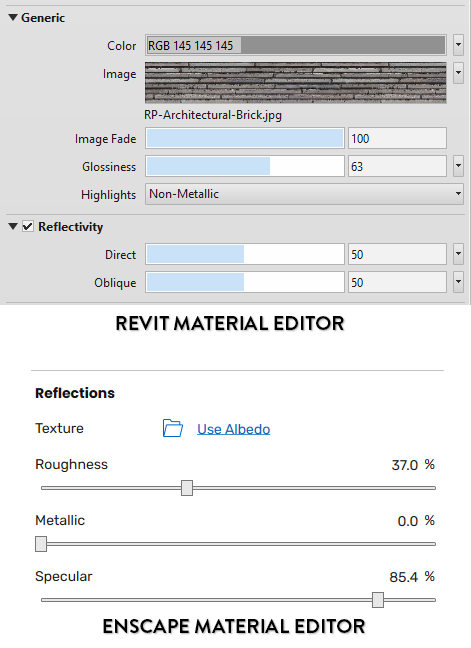Open the Direct reflectivity dropdown arrow
Image resolution: width=471 pixels, height=648 pixels.
click(458, 254)
